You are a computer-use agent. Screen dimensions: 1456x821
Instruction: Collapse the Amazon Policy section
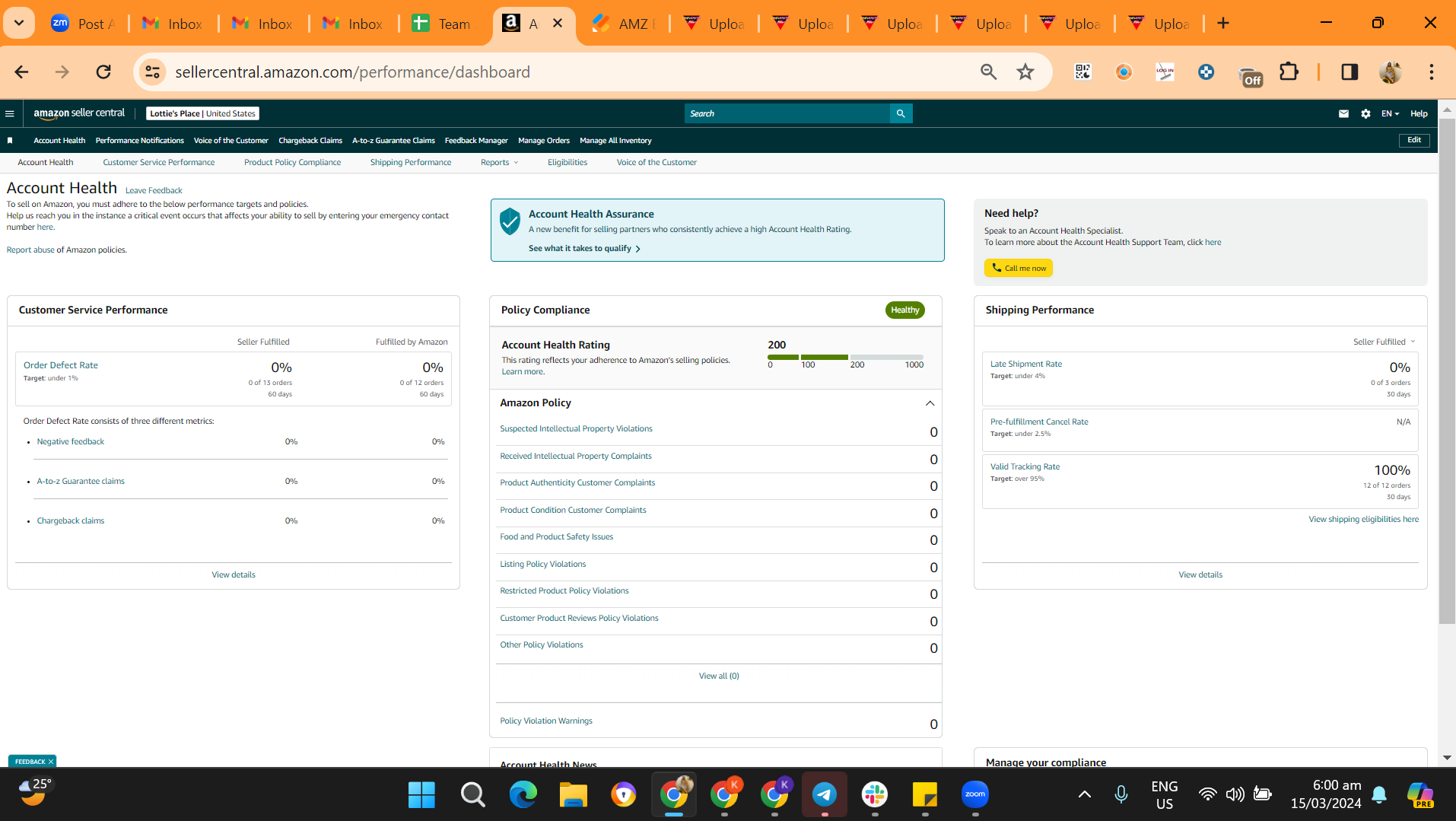pos(930,403)
